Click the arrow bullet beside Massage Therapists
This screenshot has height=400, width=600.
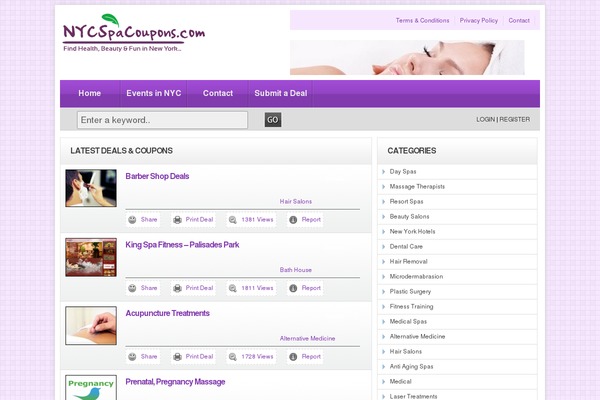coord(383,187)
